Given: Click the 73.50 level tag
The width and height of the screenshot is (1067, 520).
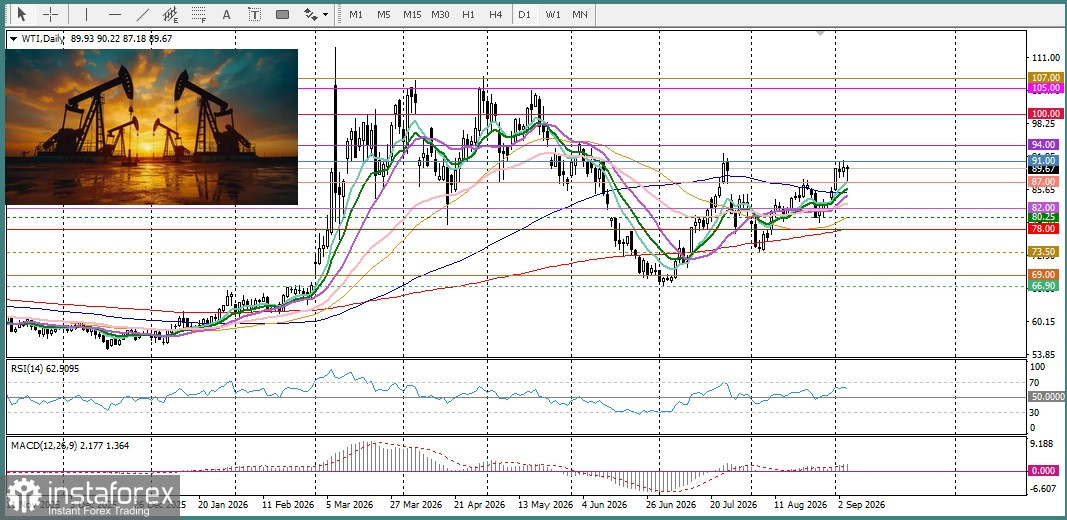Looking at the screenshot, I should pyautogui.click(x=1045, y=252).
